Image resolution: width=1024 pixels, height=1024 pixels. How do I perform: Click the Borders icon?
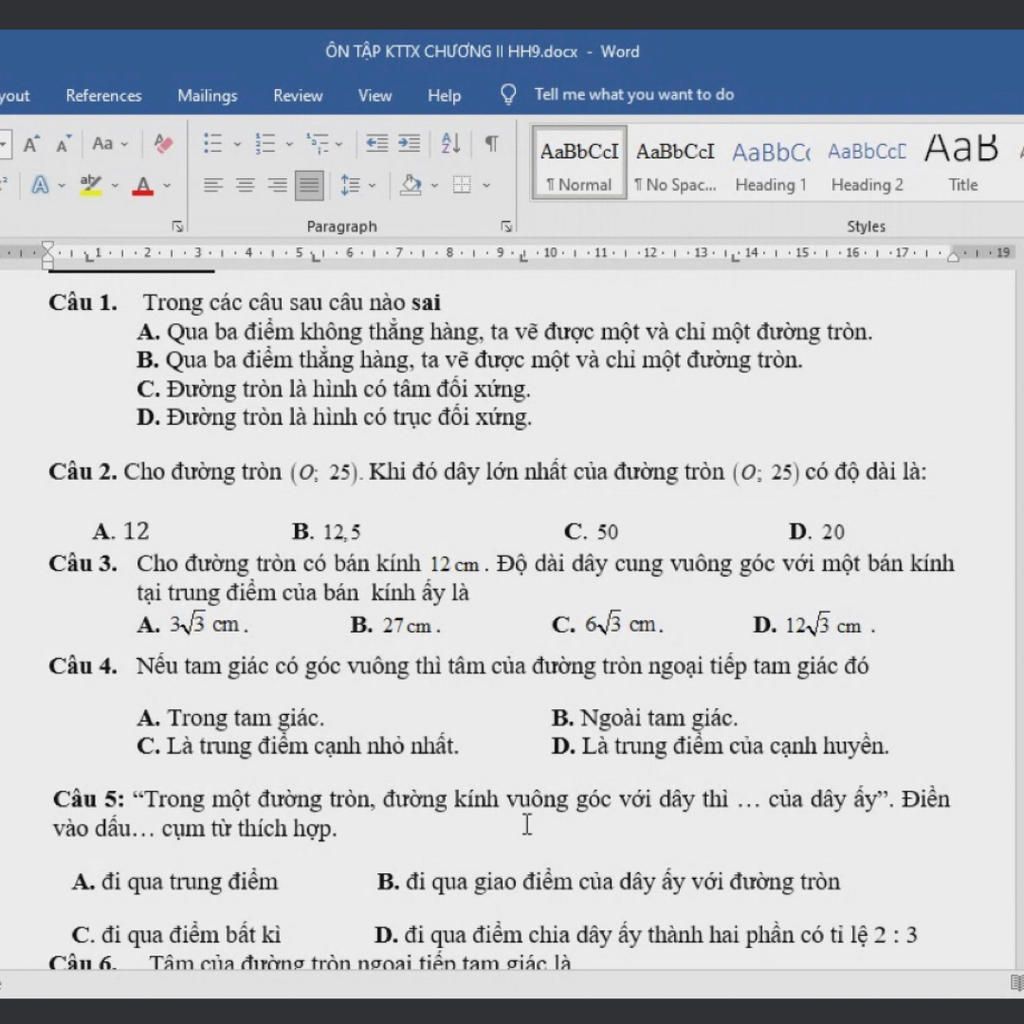462,185
